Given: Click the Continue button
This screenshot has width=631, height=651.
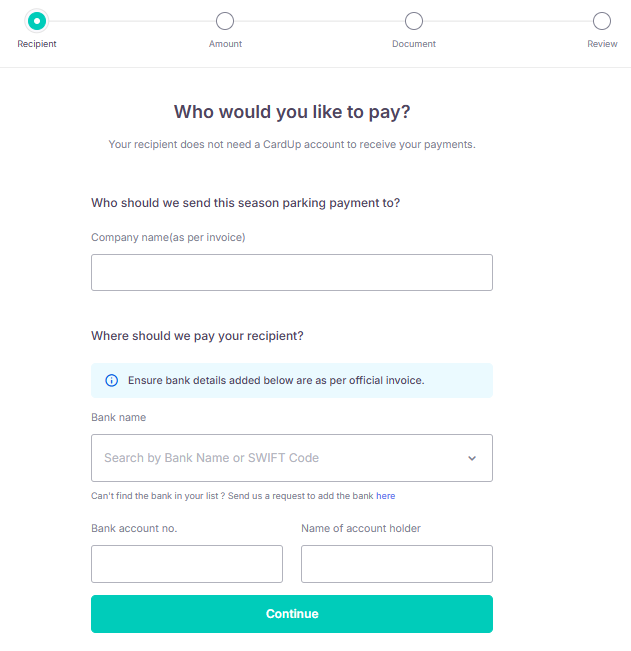Looking at the screenshot, I should click(292, 614).
